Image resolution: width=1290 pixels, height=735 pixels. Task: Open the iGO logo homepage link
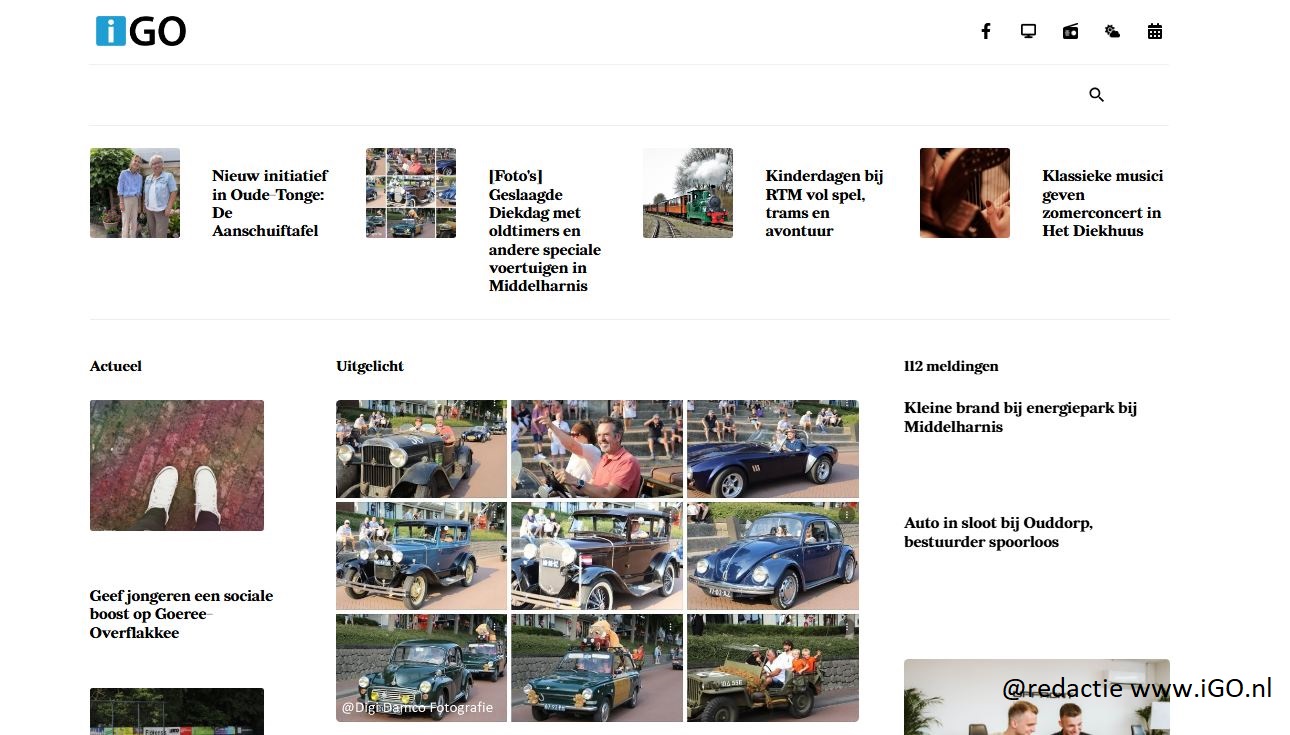(x=141, y=31)
